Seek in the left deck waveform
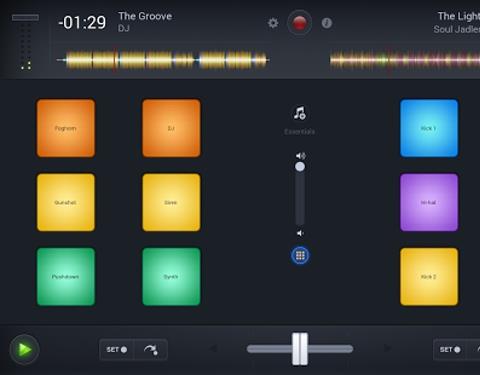480x375 pixels. [x=163, y=60]
